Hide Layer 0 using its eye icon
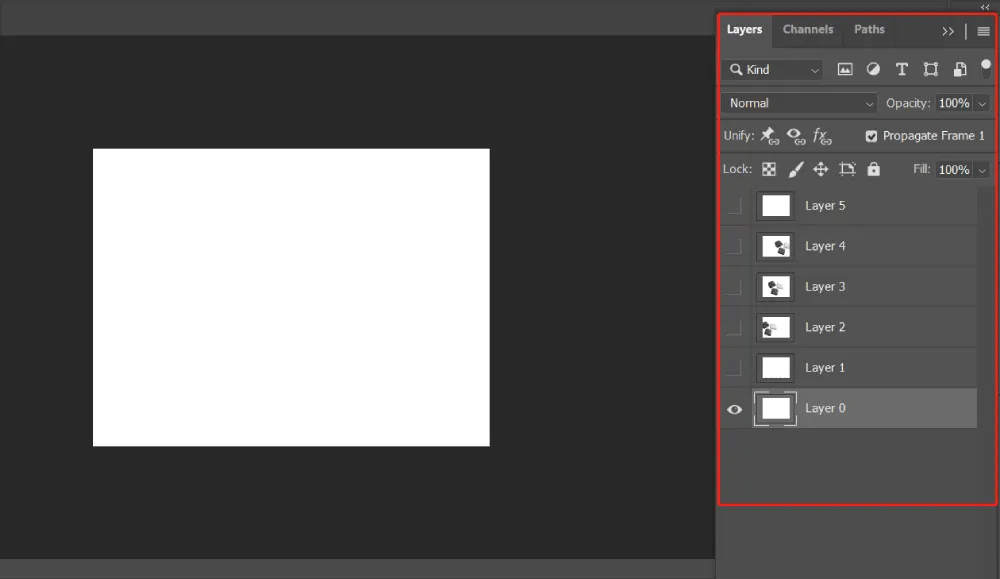The image size is (1000, 579). [734, 408]
